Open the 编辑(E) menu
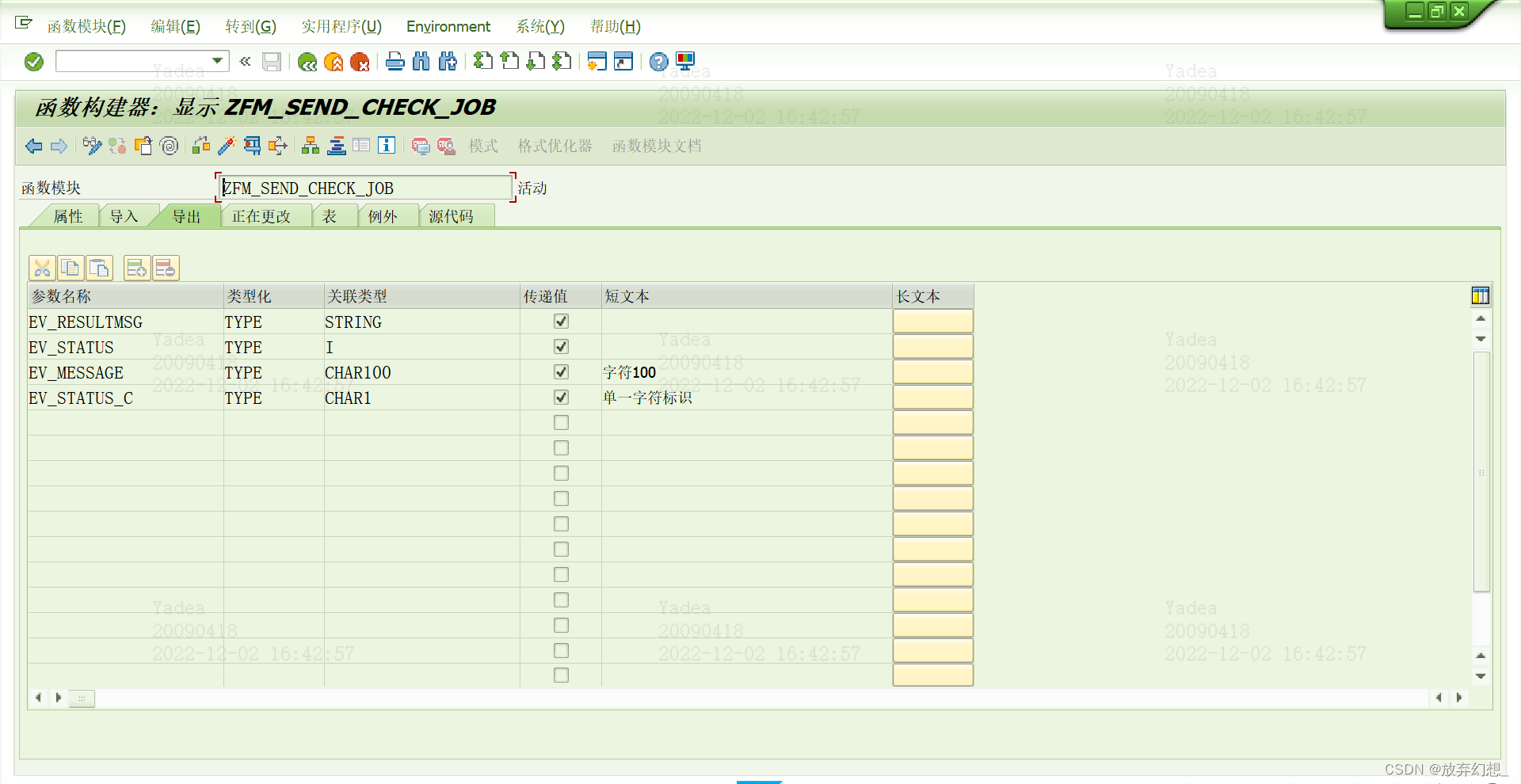Image resolution: width=1521 pixels, height=784 pixels. [x=175, y=26]
